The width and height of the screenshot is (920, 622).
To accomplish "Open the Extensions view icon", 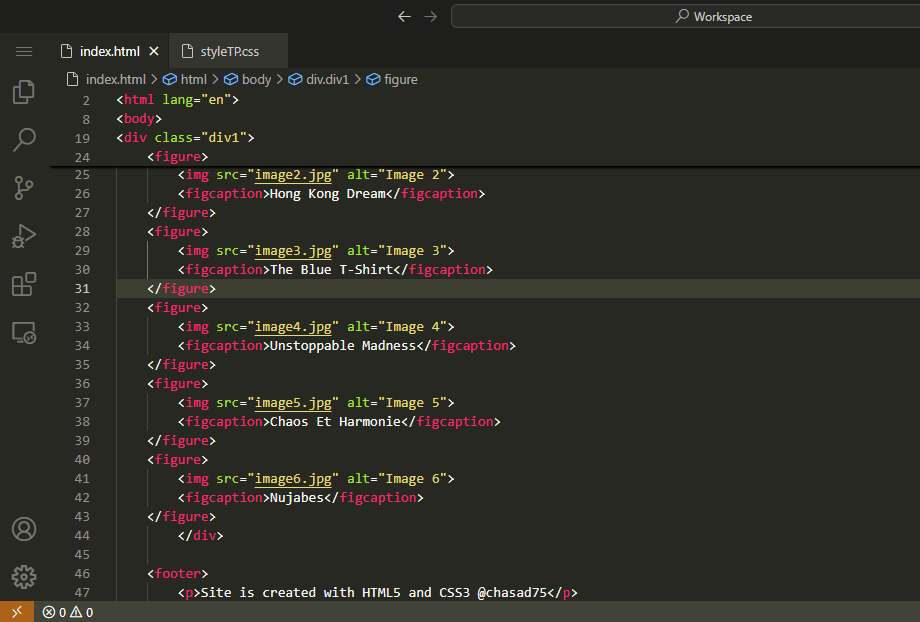I will (24, 284).
